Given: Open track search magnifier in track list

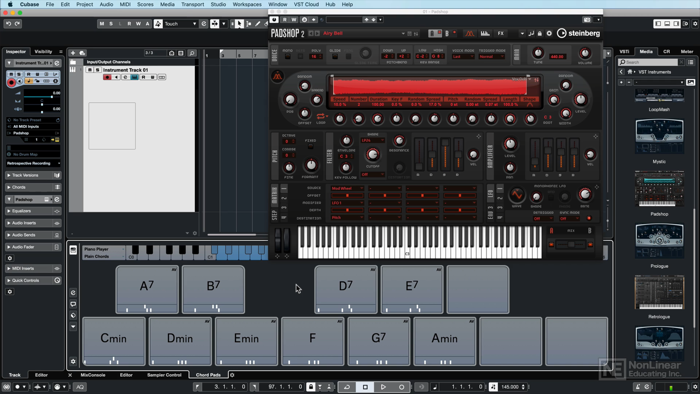Looking at the screenshot, I should (192, 53).
